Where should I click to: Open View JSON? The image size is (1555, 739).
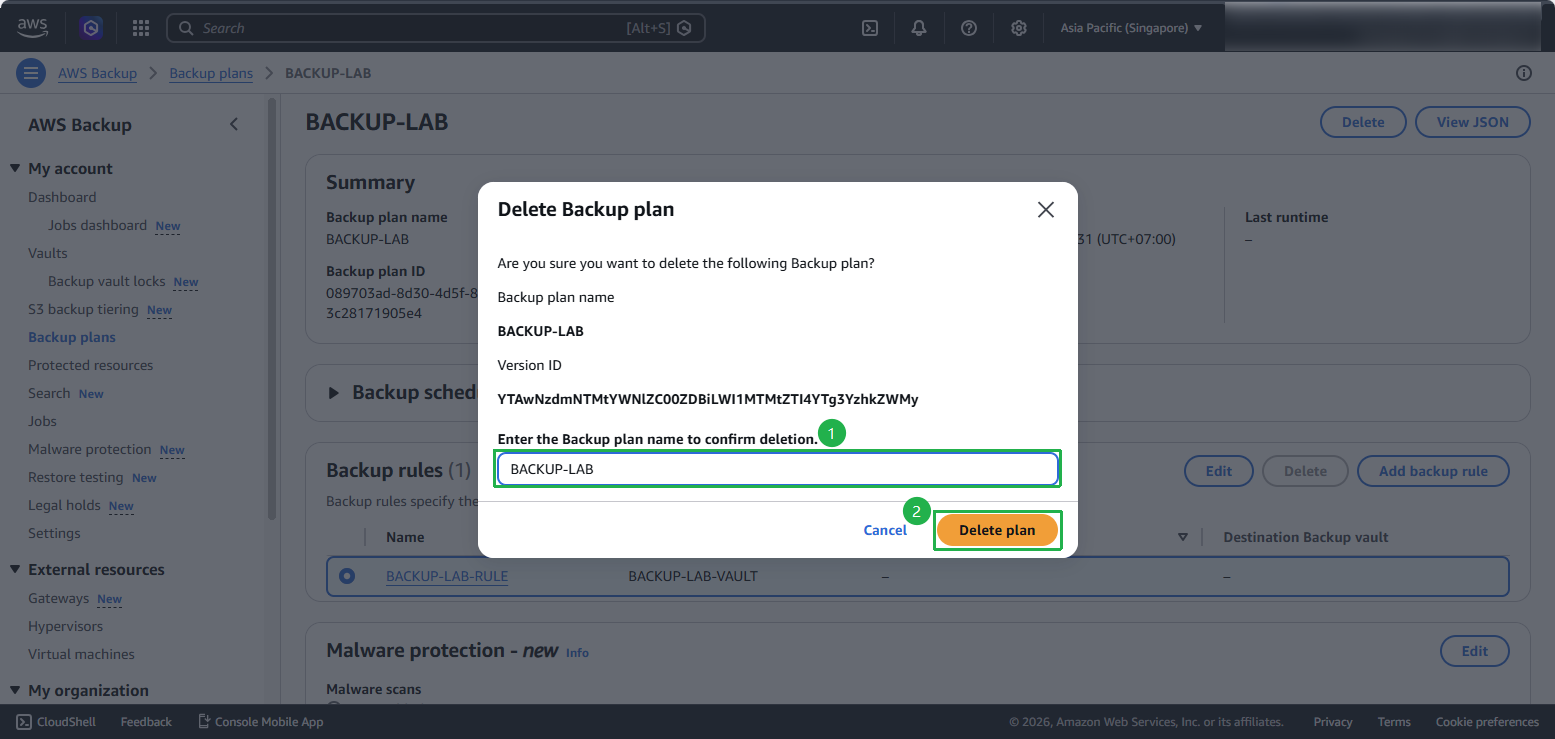[x=1473, y=122]
